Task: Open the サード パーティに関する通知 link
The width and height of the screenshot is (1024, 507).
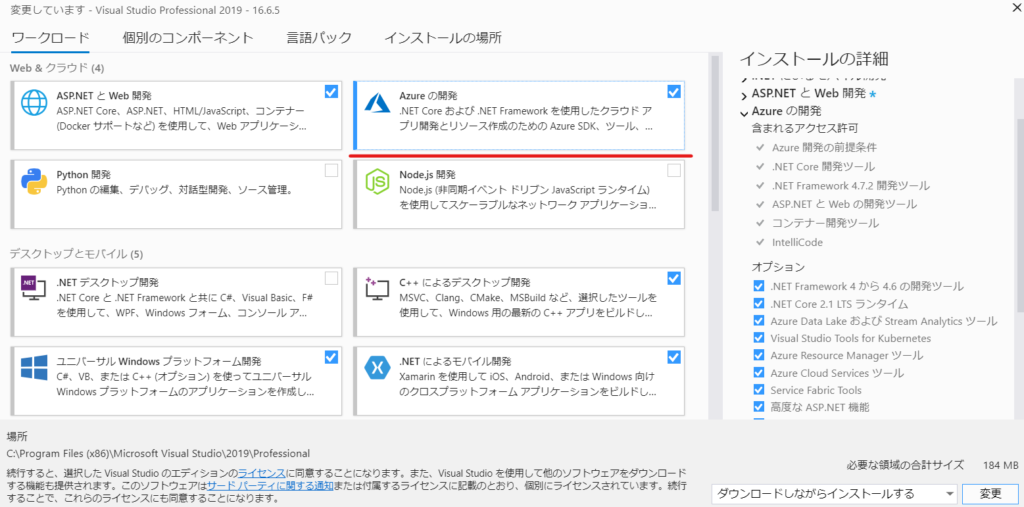Action: point(270,486)
